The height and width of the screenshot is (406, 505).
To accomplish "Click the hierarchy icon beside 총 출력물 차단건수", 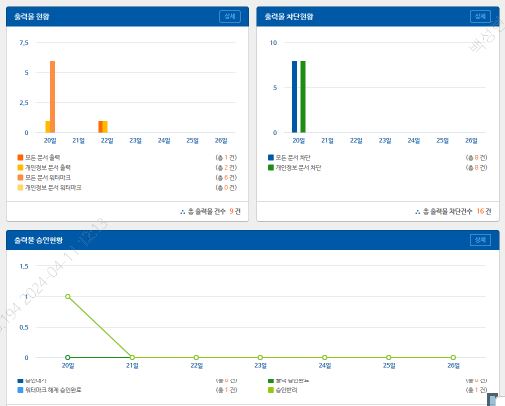I will tap(417, 212).
